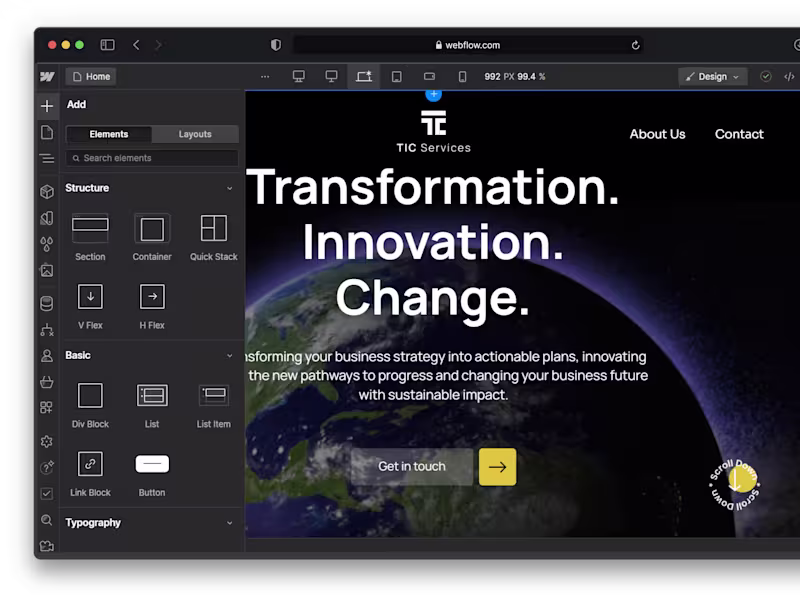The height and width of the screenshot is (600, 800).
Task: Select the Transformation. heading text
Action: coord(432,187)
